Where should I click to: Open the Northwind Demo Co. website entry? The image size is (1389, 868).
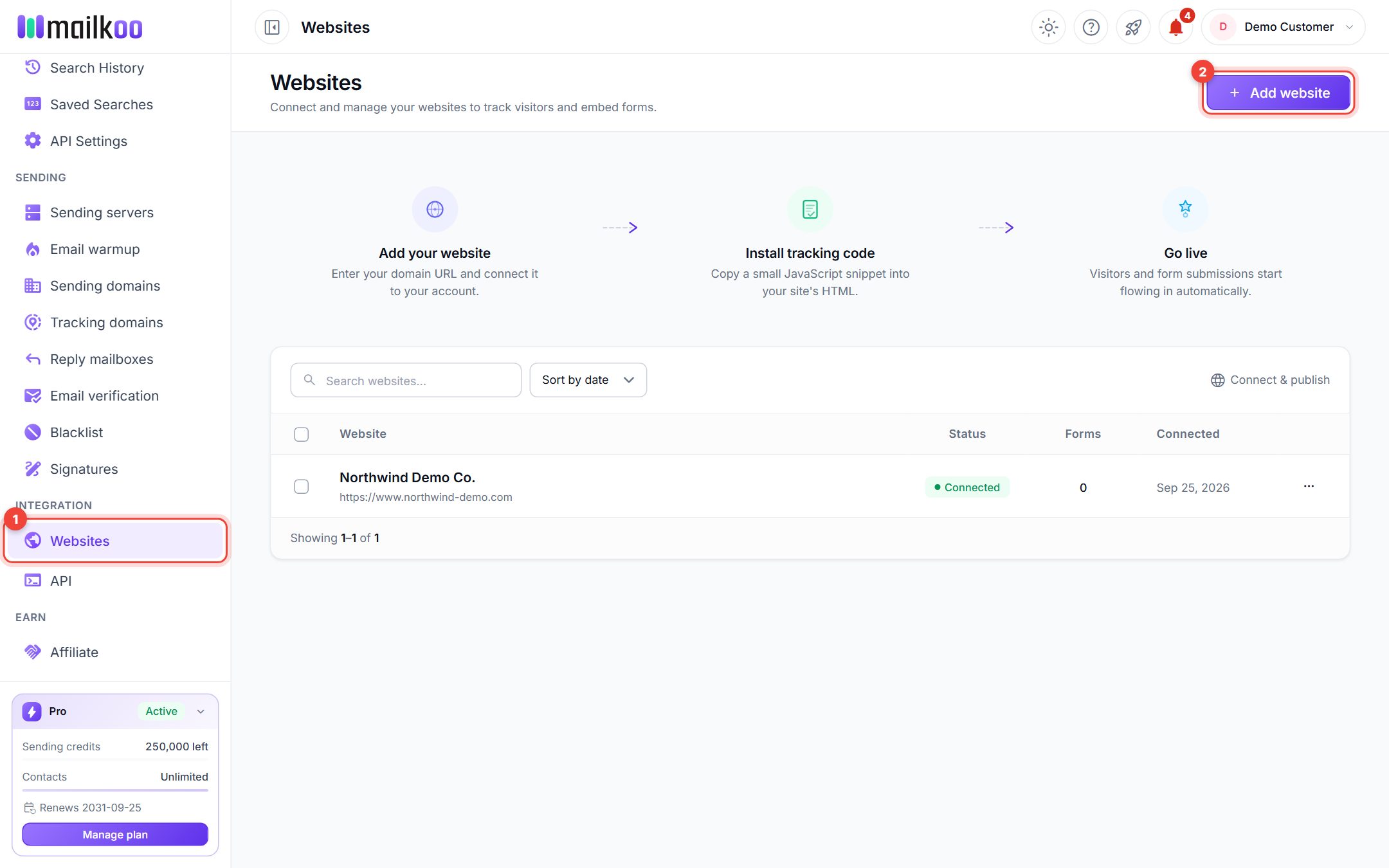point(407,477)
